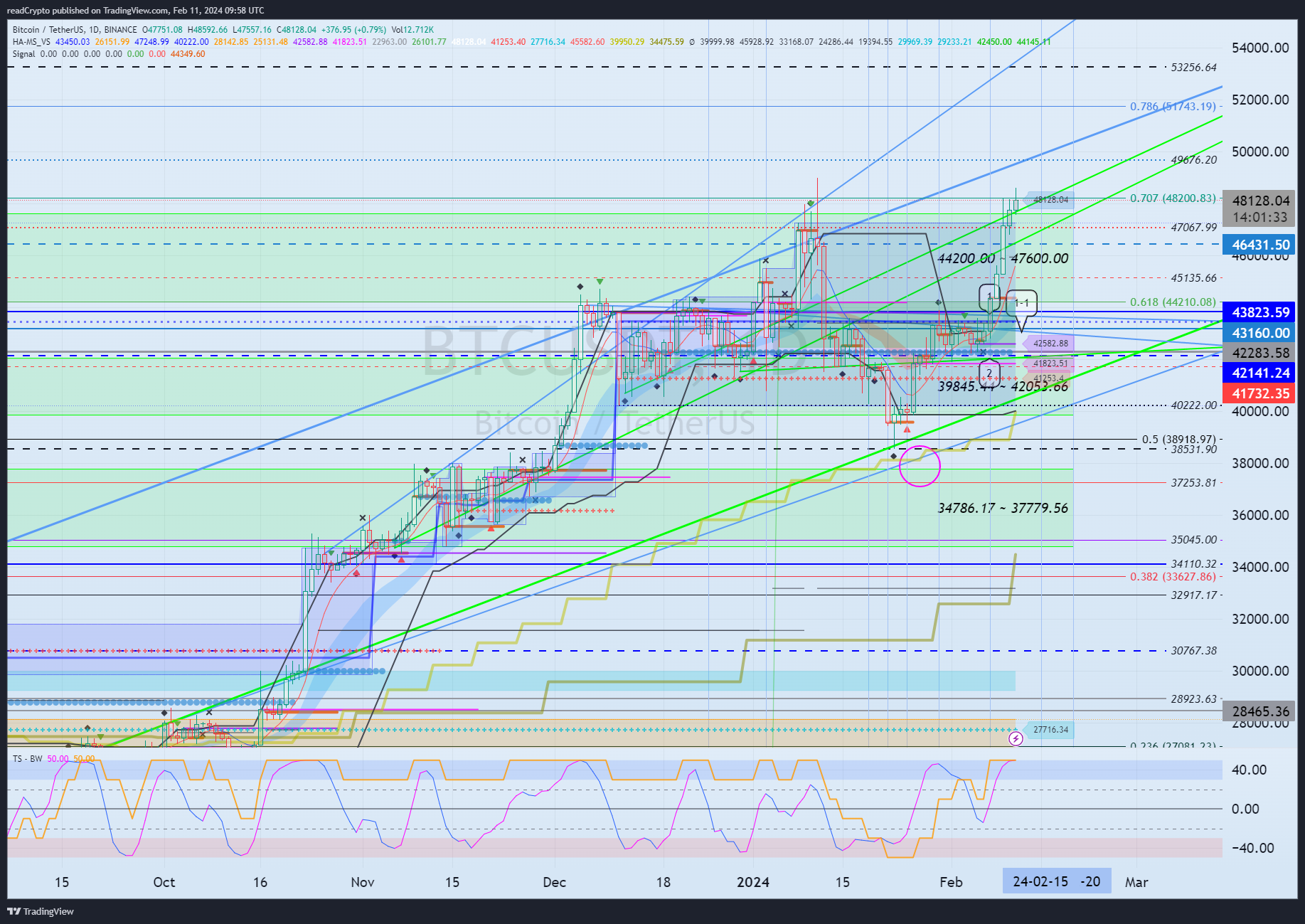Viewport: 1305px width, 924px height.
Task: Select the 0.707 (48200.83) Fibonacci label
Action: pos(1173,198)
